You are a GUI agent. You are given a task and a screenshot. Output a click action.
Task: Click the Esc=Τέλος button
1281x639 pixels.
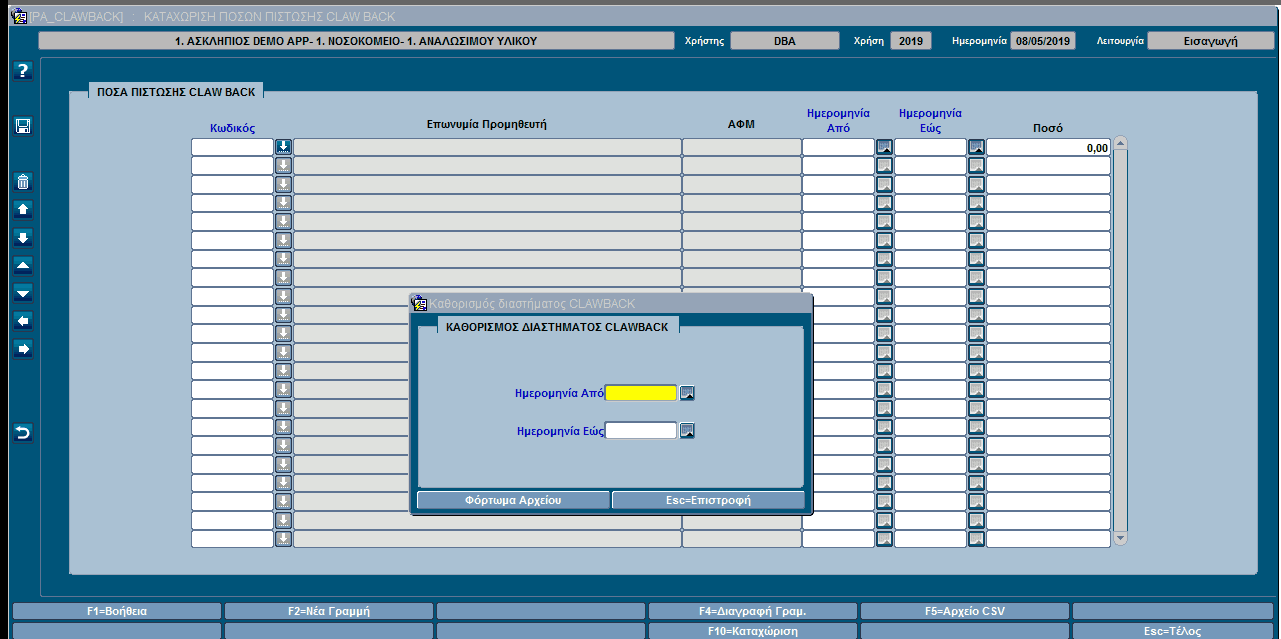click(x=1174, y=631)
